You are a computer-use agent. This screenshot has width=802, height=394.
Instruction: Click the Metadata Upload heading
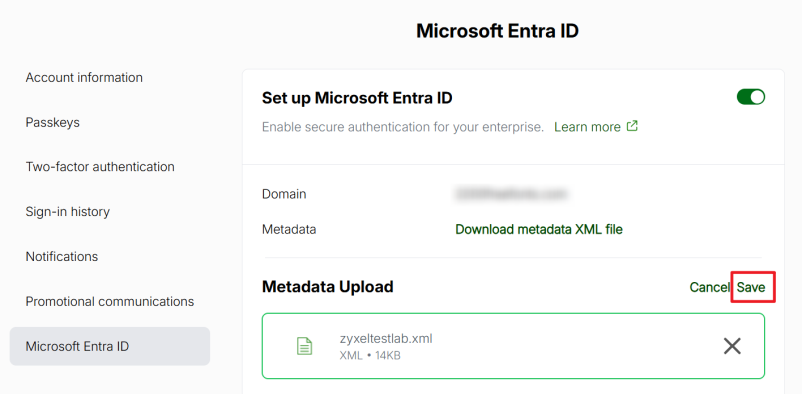click(327, 287)
